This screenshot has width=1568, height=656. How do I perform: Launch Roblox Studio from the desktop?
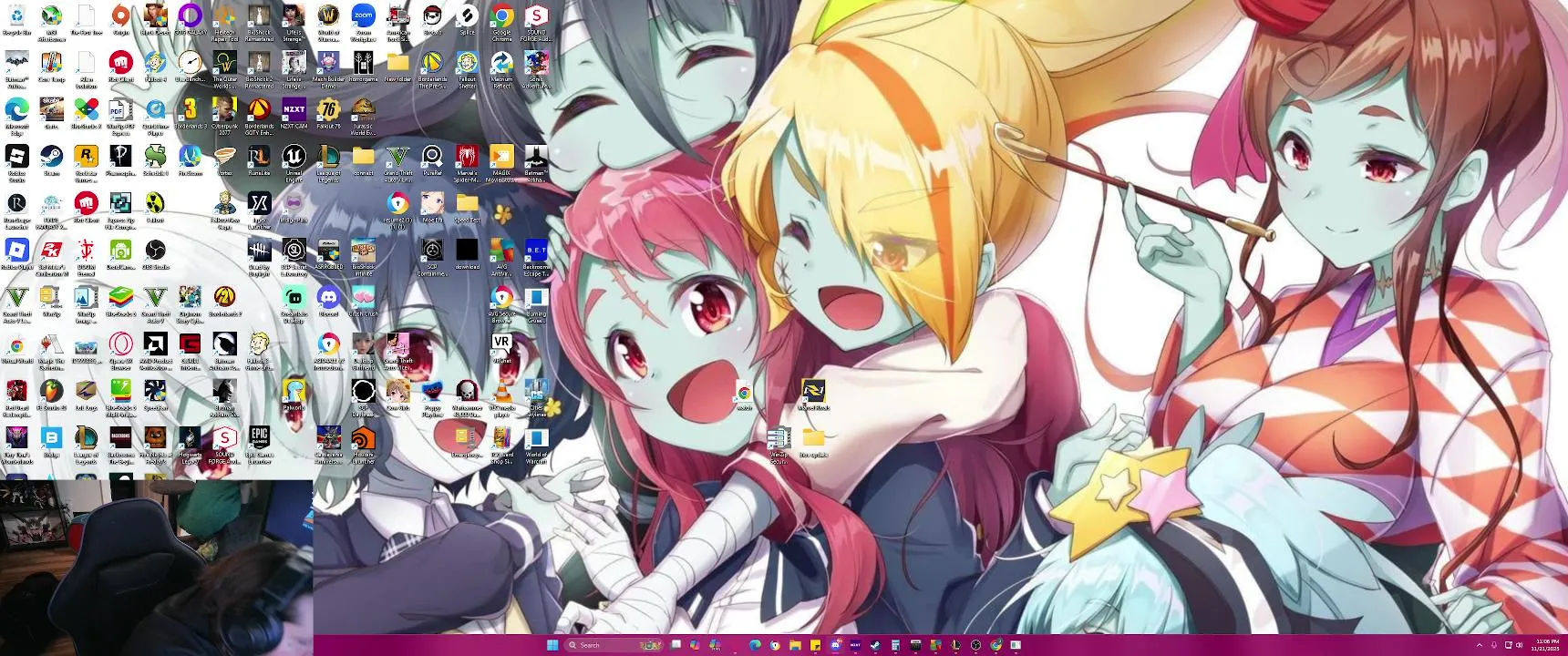16,162
